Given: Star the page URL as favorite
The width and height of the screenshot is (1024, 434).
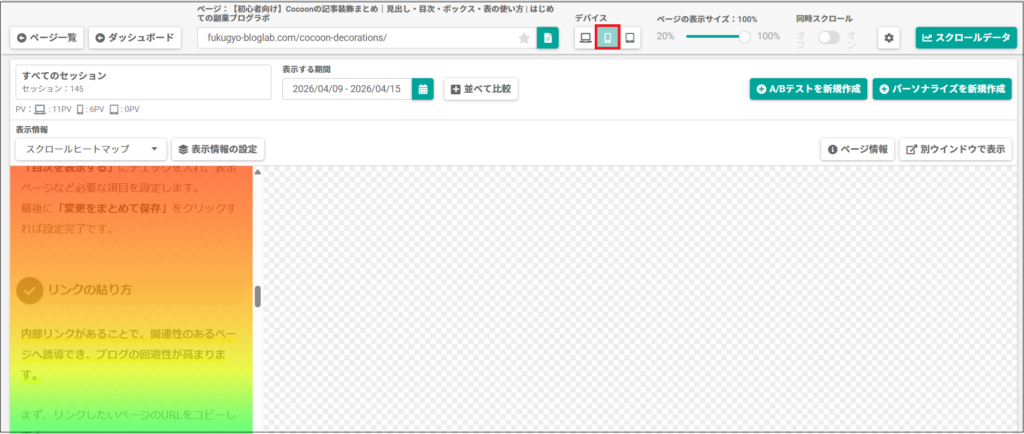Looking at the screenshot, I should [524, 39].
